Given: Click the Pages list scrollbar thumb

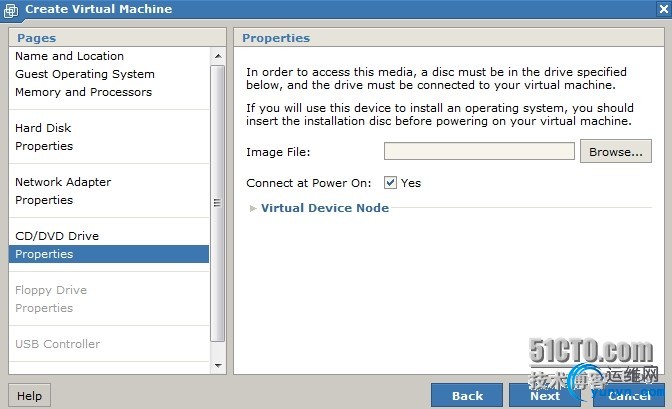Looking at the screenshot, I should 218,203.
